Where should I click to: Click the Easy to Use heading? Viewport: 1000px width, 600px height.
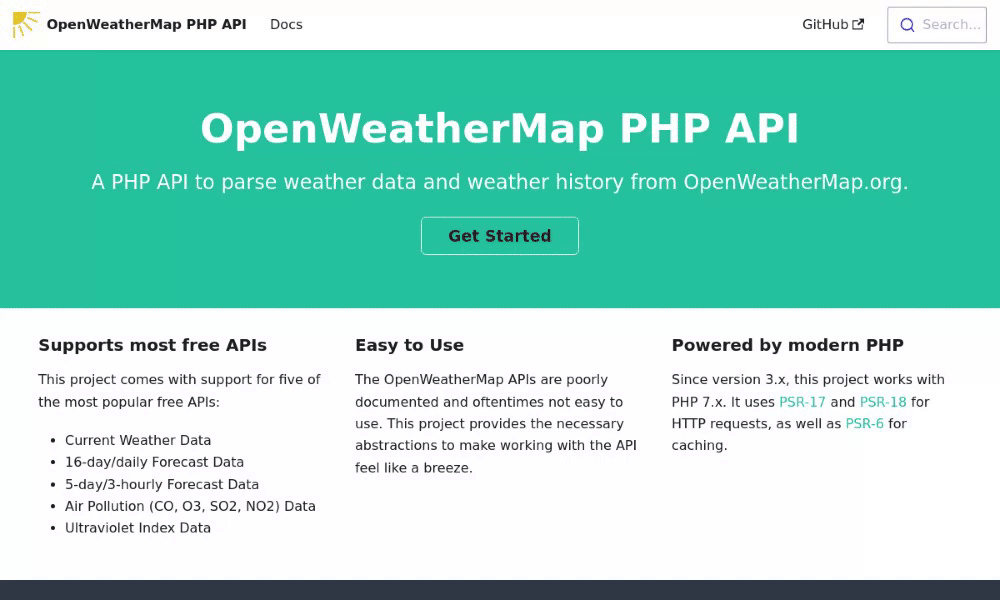409,345
